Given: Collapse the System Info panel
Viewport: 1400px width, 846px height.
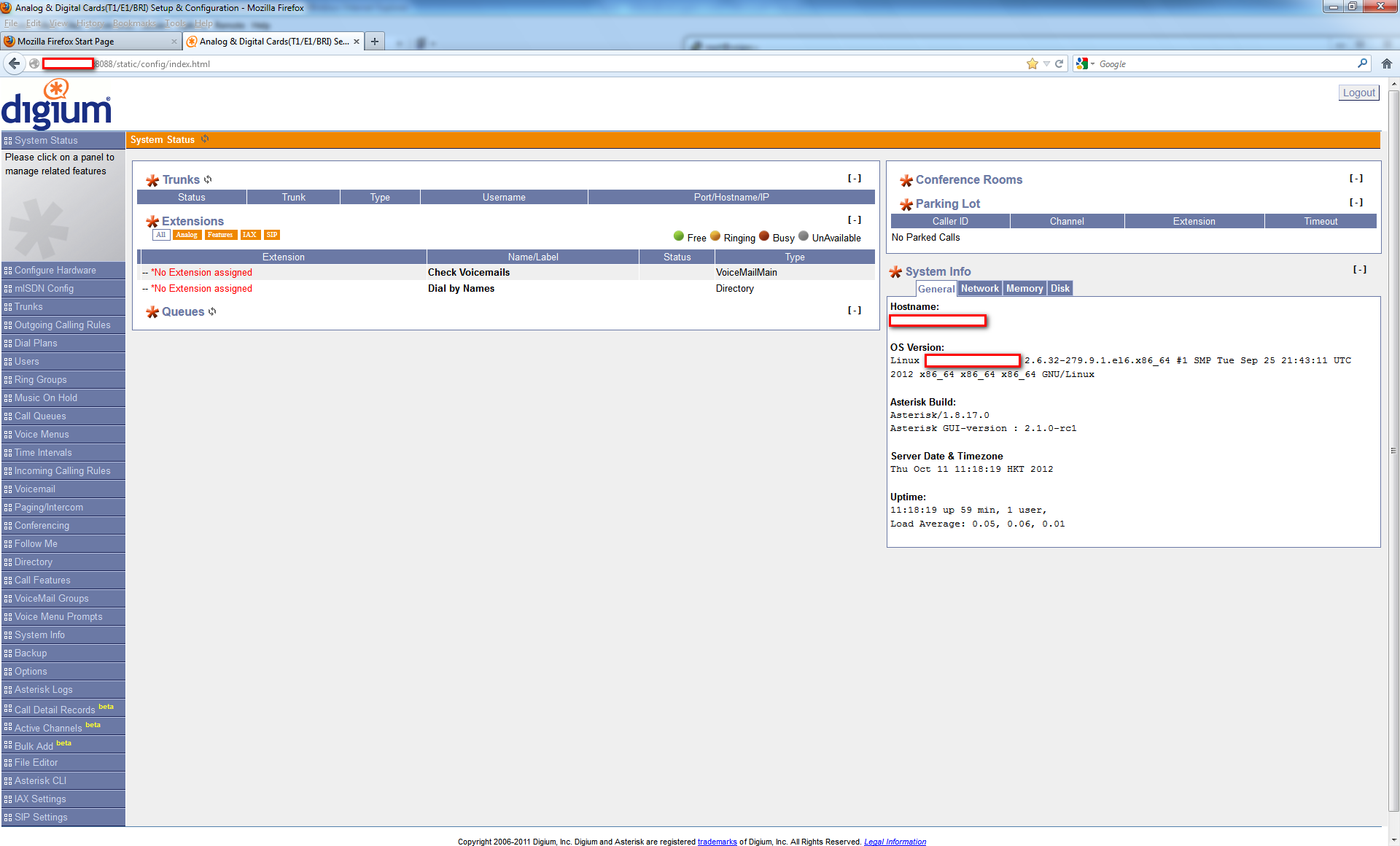Looking at the screenshot, I should point(1360,270).
